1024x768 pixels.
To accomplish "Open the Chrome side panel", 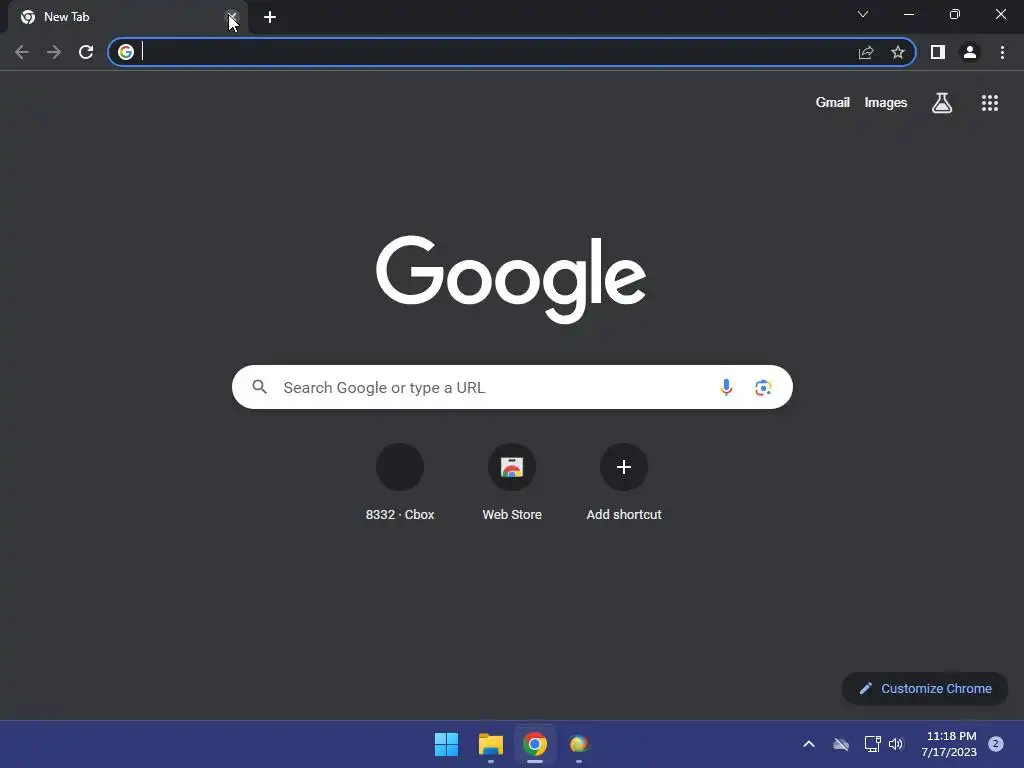I will 938,52.
